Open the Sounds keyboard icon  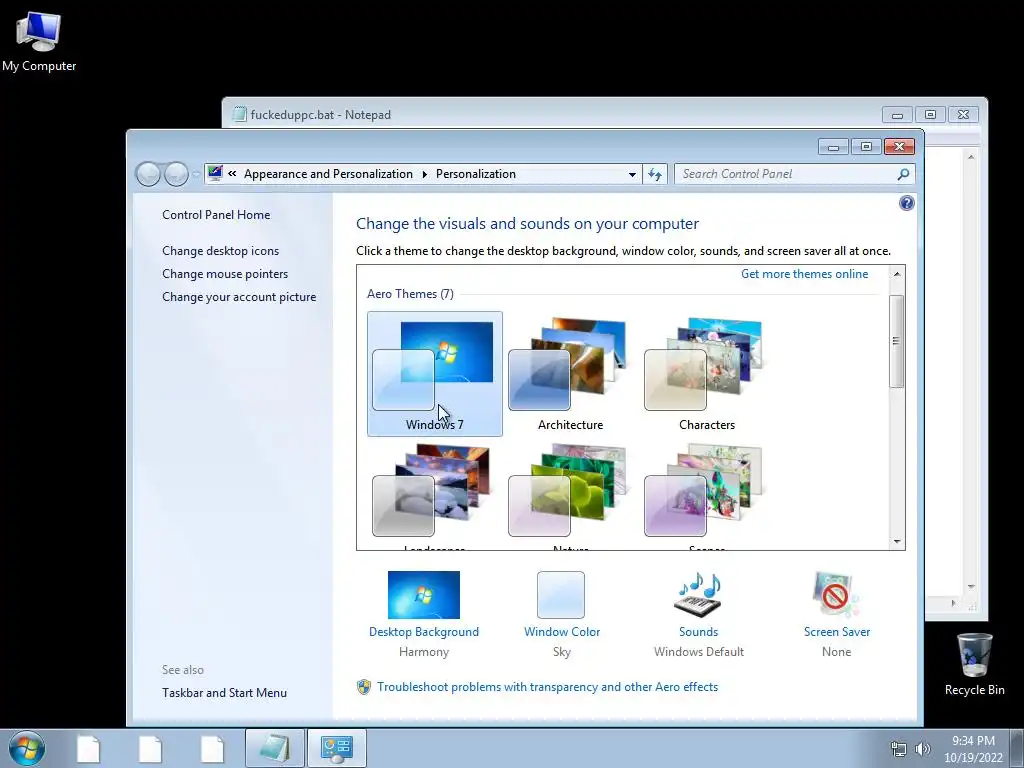point(699,595)
